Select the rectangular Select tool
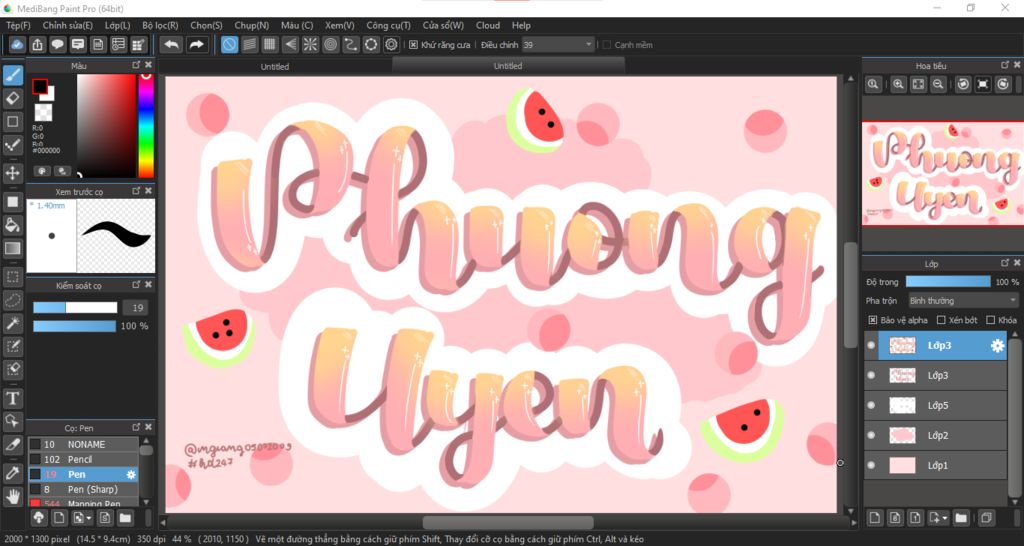The height and width of the screenshot is (546, 1024). [12, 277]
